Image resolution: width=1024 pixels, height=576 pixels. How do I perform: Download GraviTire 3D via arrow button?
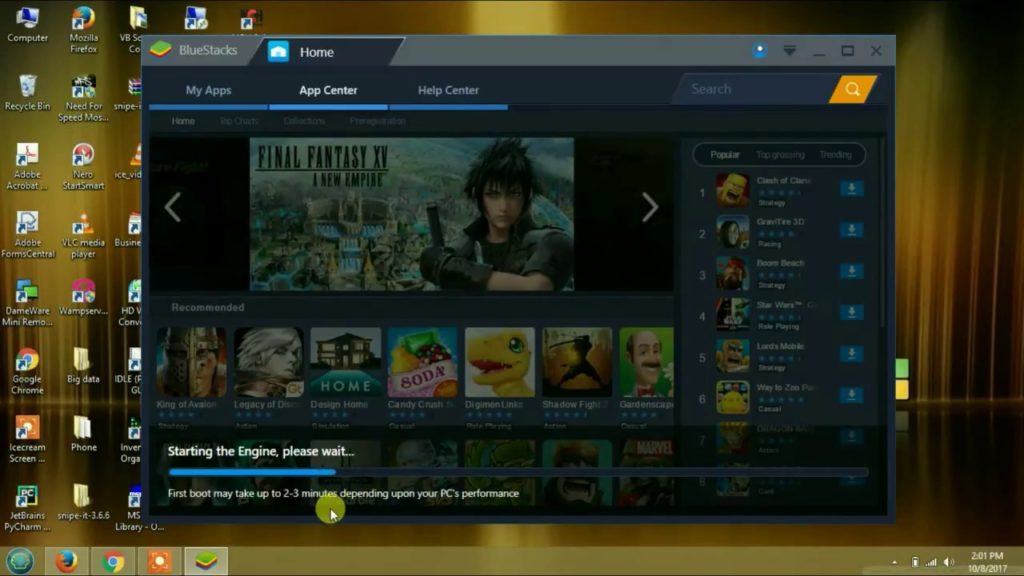(x=852, y=230)
